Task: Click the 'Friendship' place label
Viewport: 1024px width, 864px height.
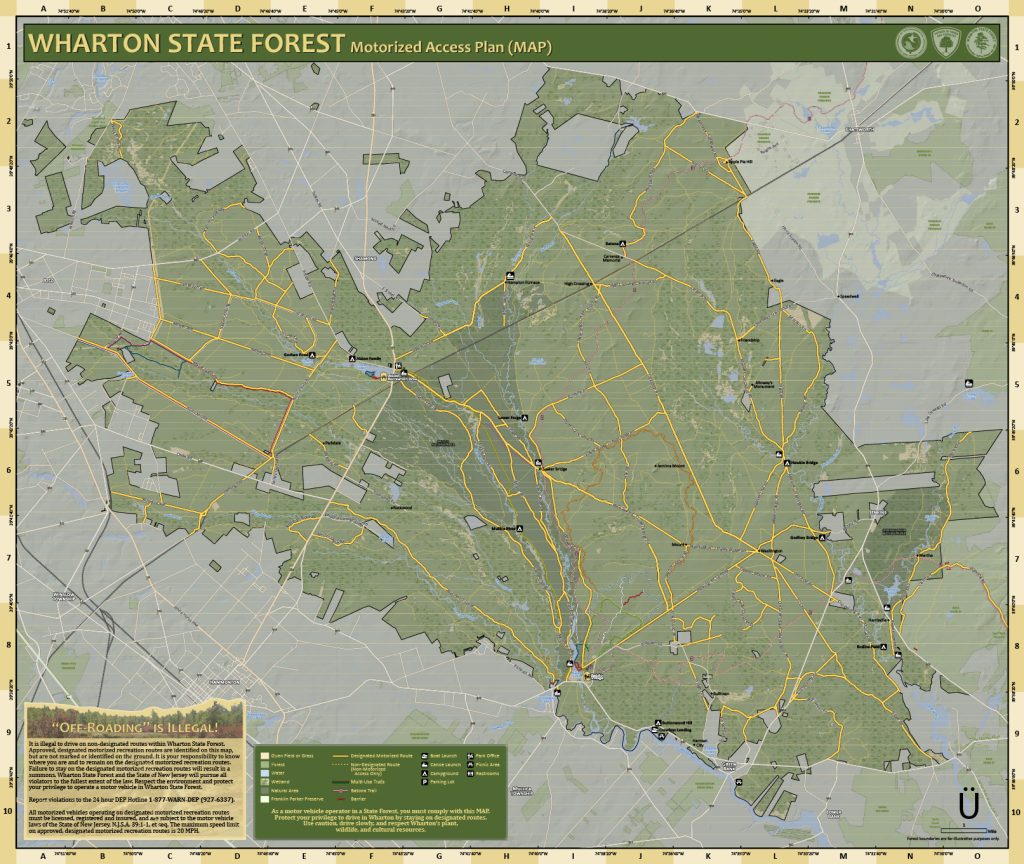Action: pos(750,340)
